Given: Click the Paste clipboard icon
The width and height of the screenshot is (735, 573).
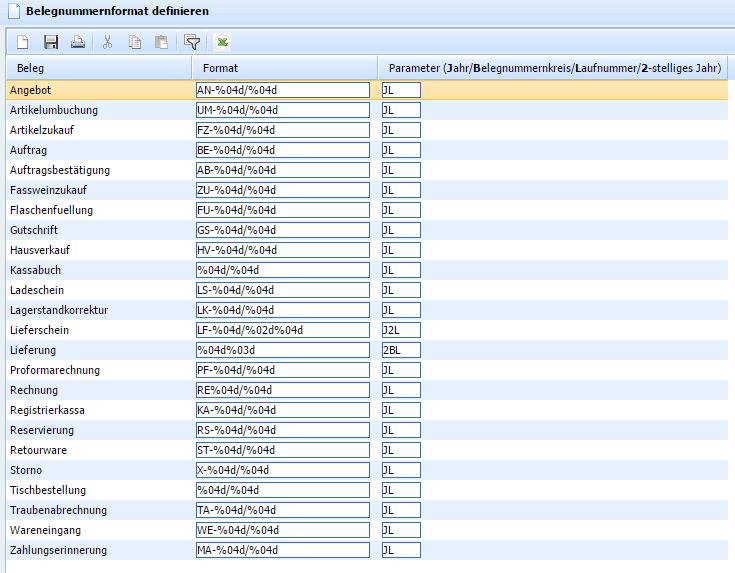Looking at the screenshot, I should click(161, 42).
